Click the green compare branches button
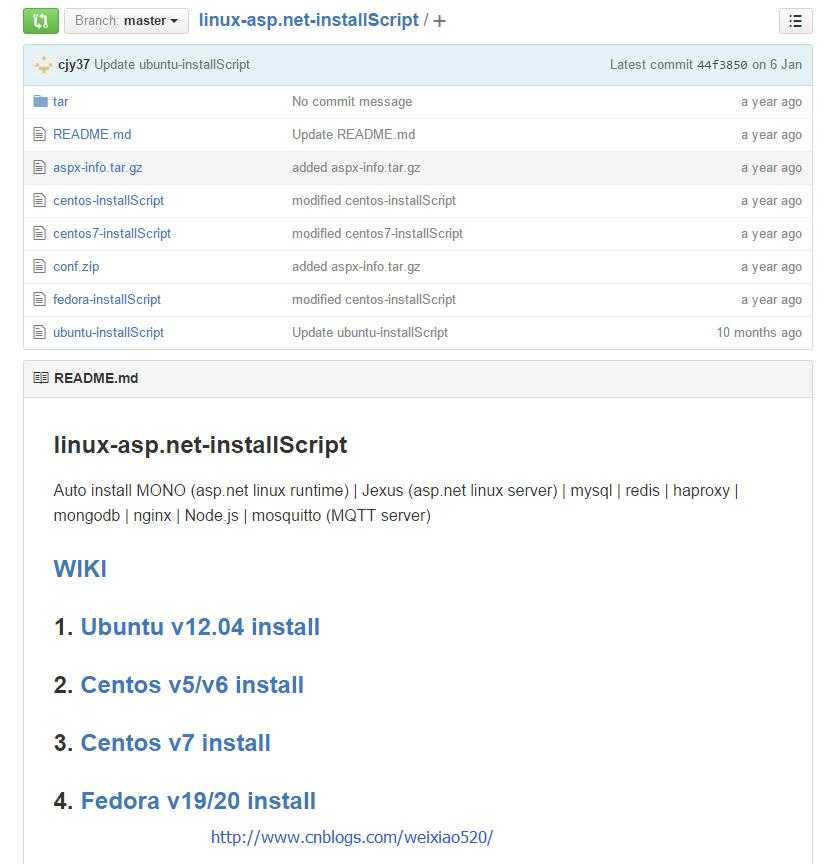The width and height of the screenshot is (827, 864). point(41,21)
